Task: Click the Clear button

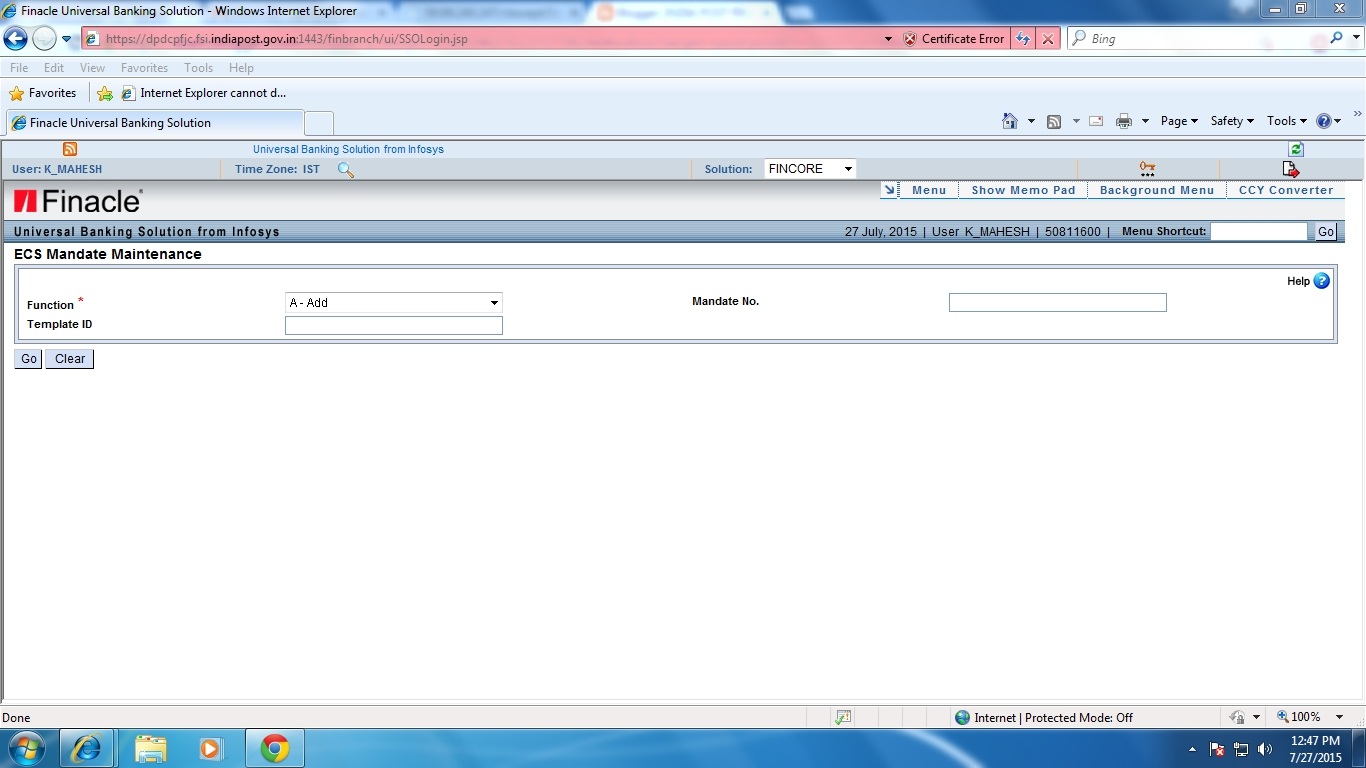Action: pyautogui.click(x=69, y=358)
